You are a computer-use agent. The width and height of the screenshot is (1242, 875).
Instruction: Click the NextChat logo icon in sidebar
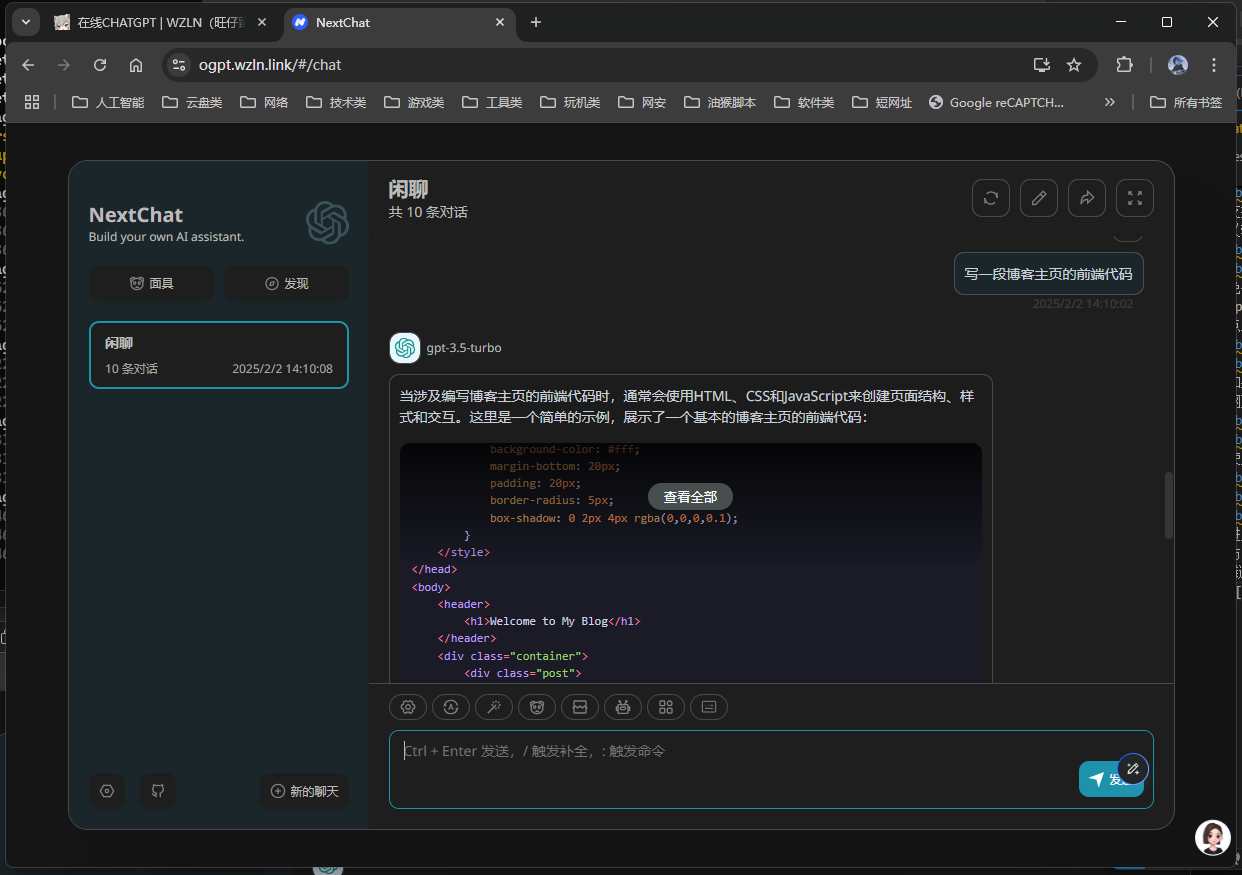[328, 222]
